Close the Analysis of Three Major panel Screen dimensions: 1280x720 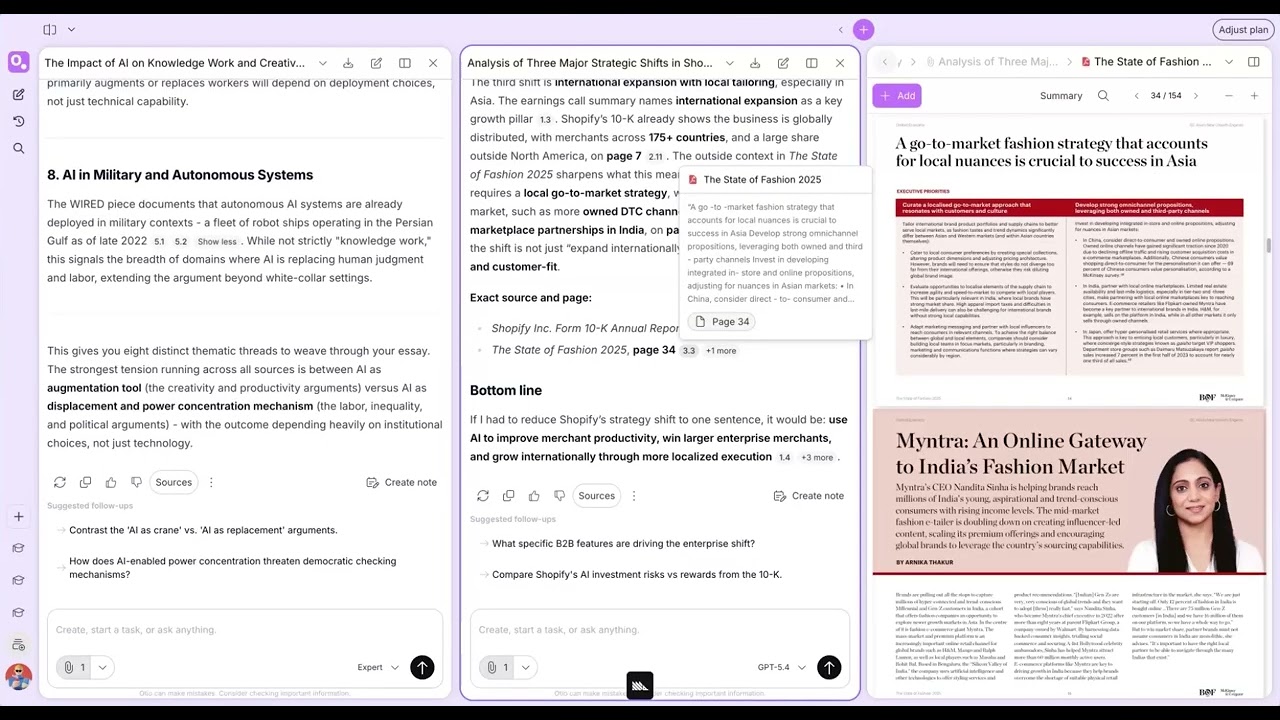coord(840,63)
